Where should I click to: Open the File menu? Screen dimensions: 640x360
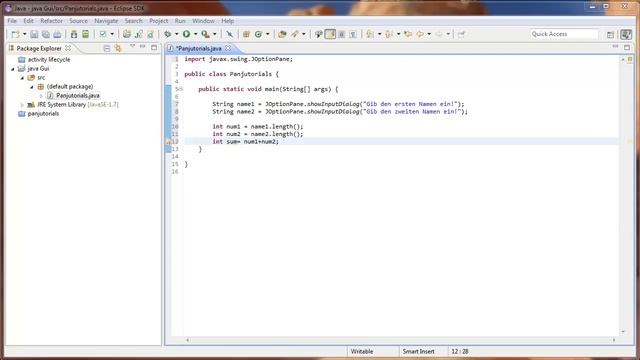[12, 21]
